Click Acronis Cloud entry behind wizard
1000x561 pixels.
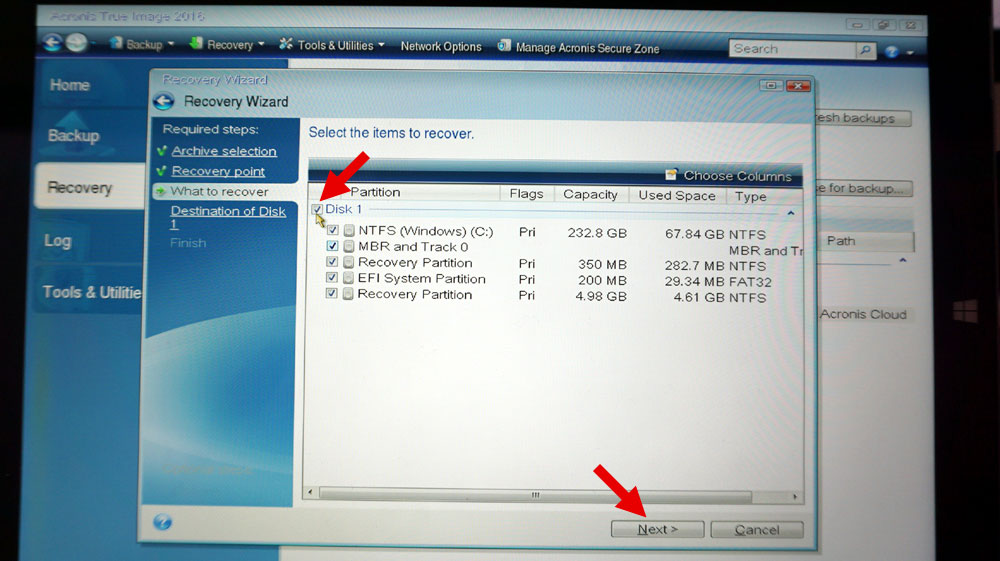point(863,314)
